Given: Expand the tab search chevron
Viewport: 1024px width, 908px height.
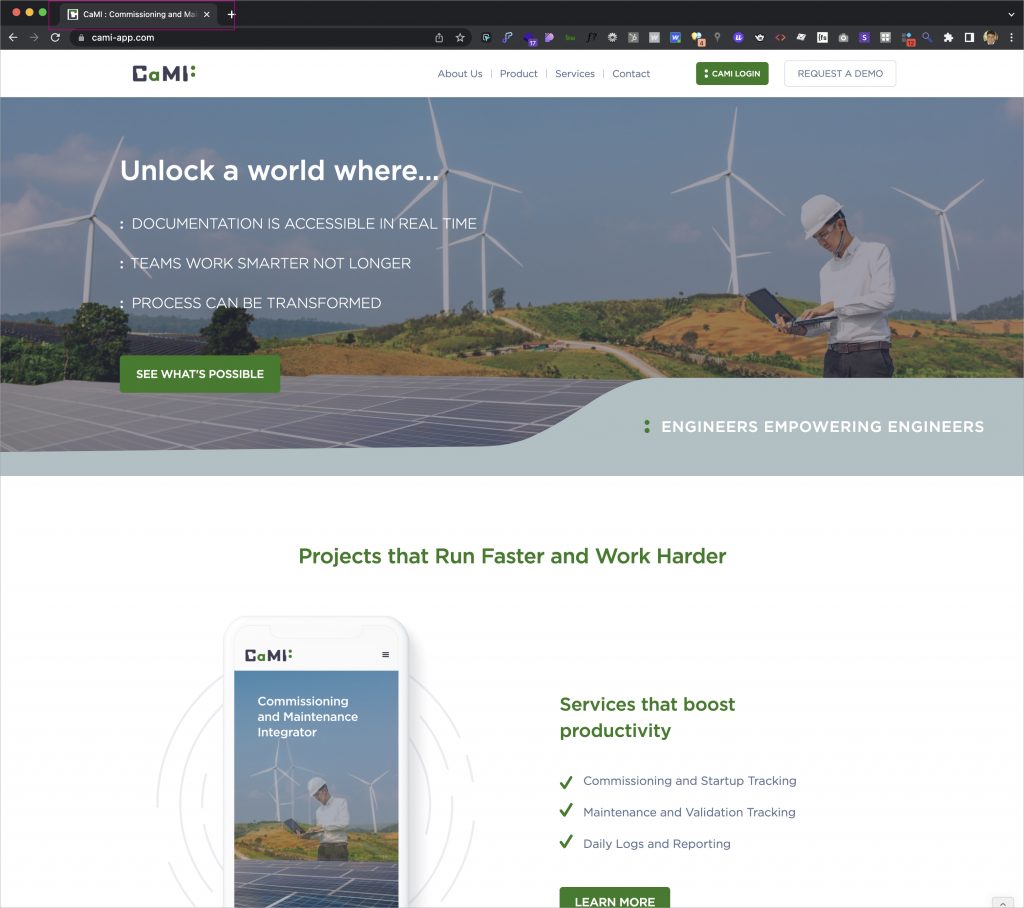Looking at the screenshot, I should coord(1012,14).
